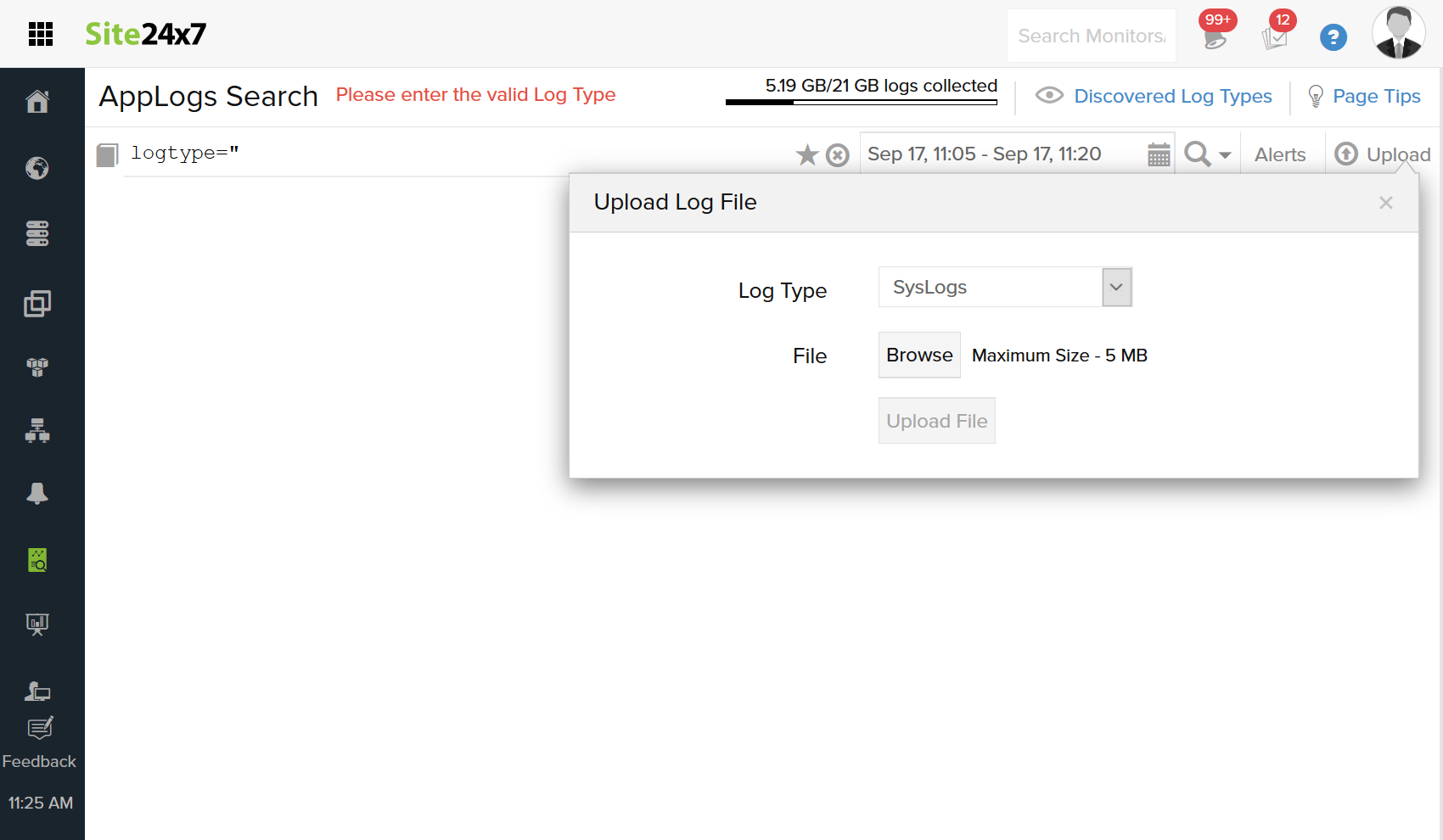This screenshot has width=1443, height=840.
Task: Open the Server monitoring section
Action: pyautogui.click(x=37, y=233)
